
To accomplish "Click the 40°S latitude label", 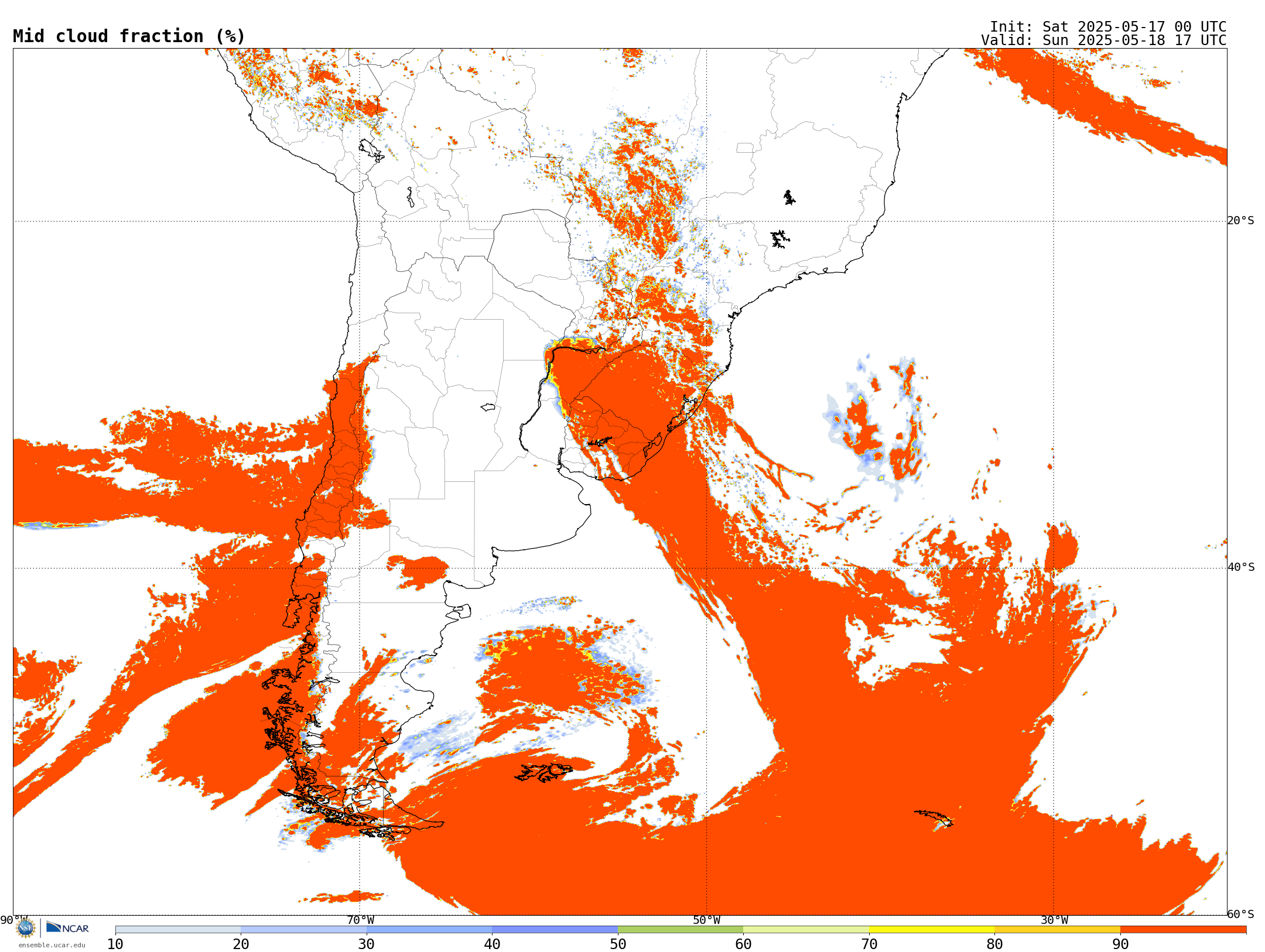I will [1241, 567].
